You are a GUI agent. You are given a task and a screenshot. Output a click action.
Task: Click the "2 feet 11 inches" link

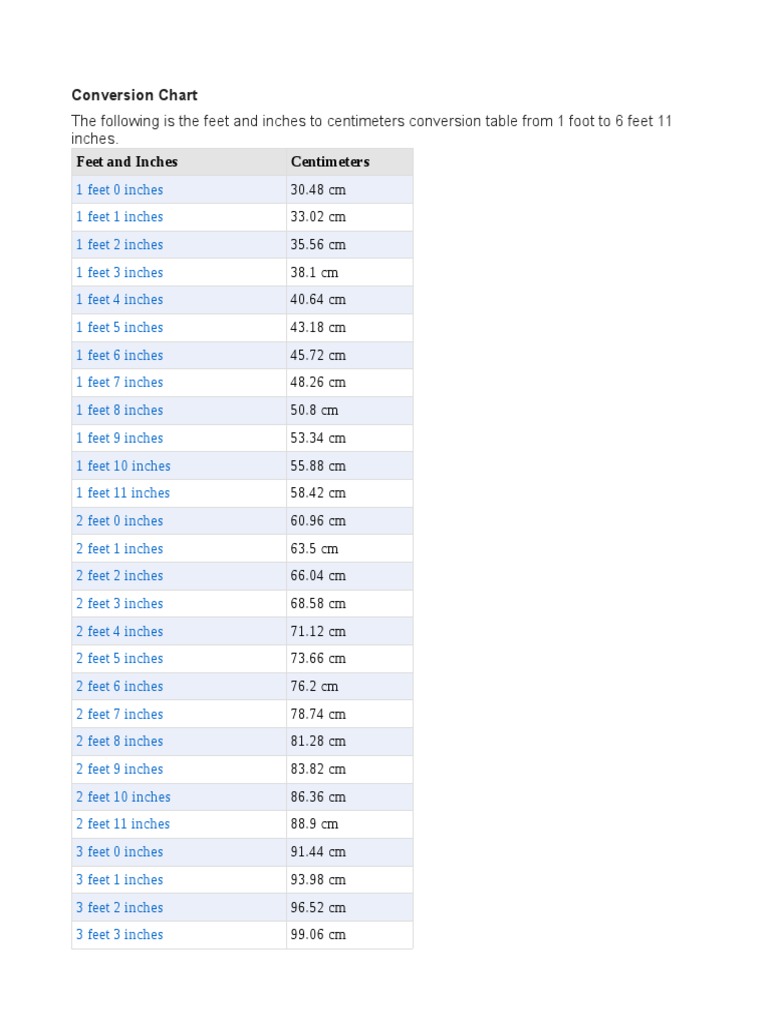pyautogui.click(x=123, y=824)
